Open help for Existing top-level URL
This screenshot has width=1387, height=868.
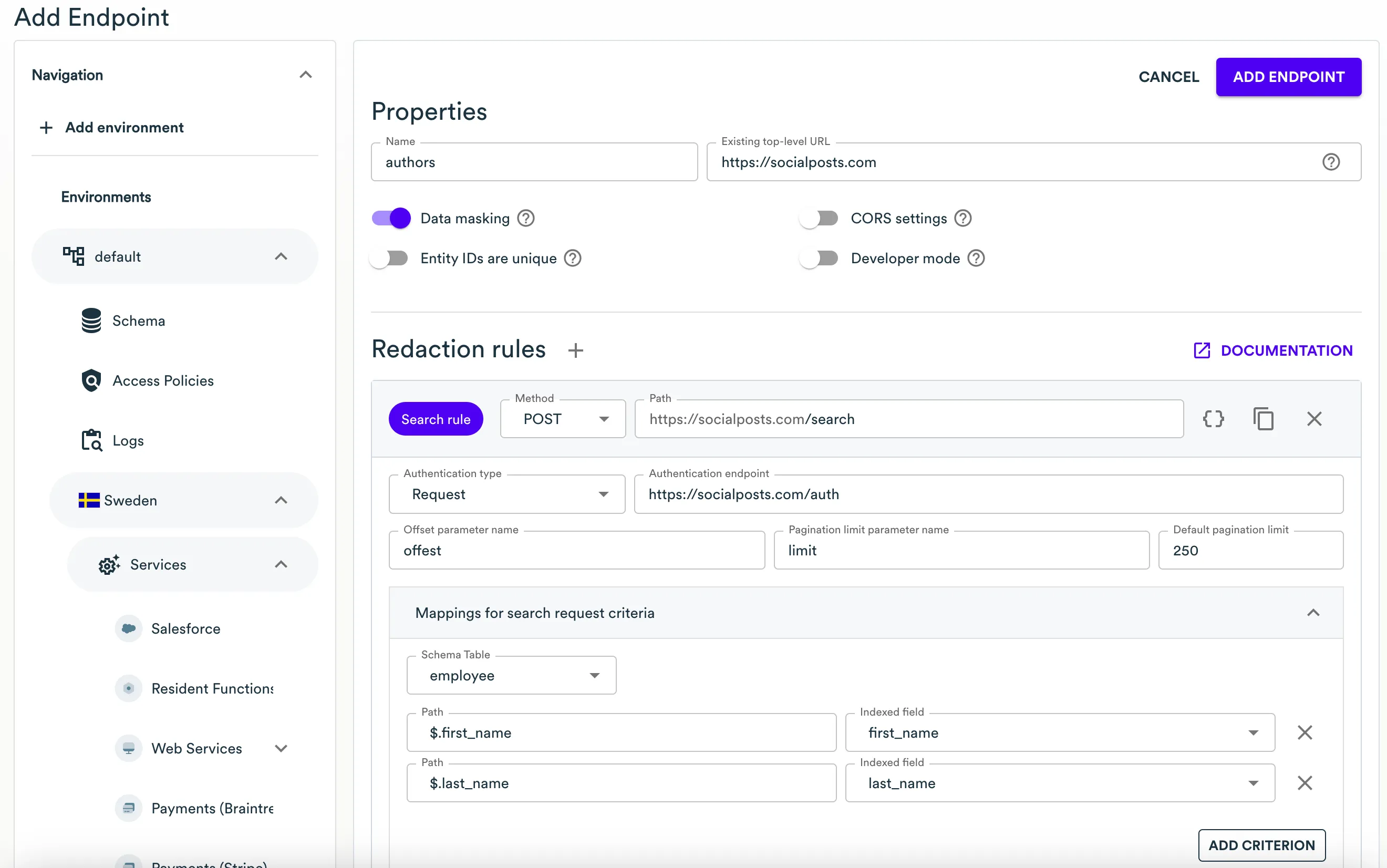tap(1331, 162)
